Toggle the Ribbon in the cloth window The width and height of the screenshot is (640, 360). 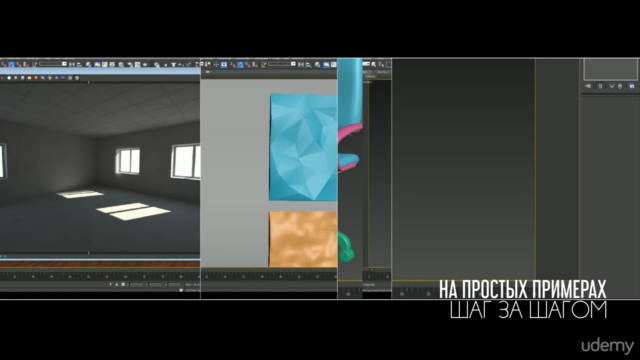point(326,64)
